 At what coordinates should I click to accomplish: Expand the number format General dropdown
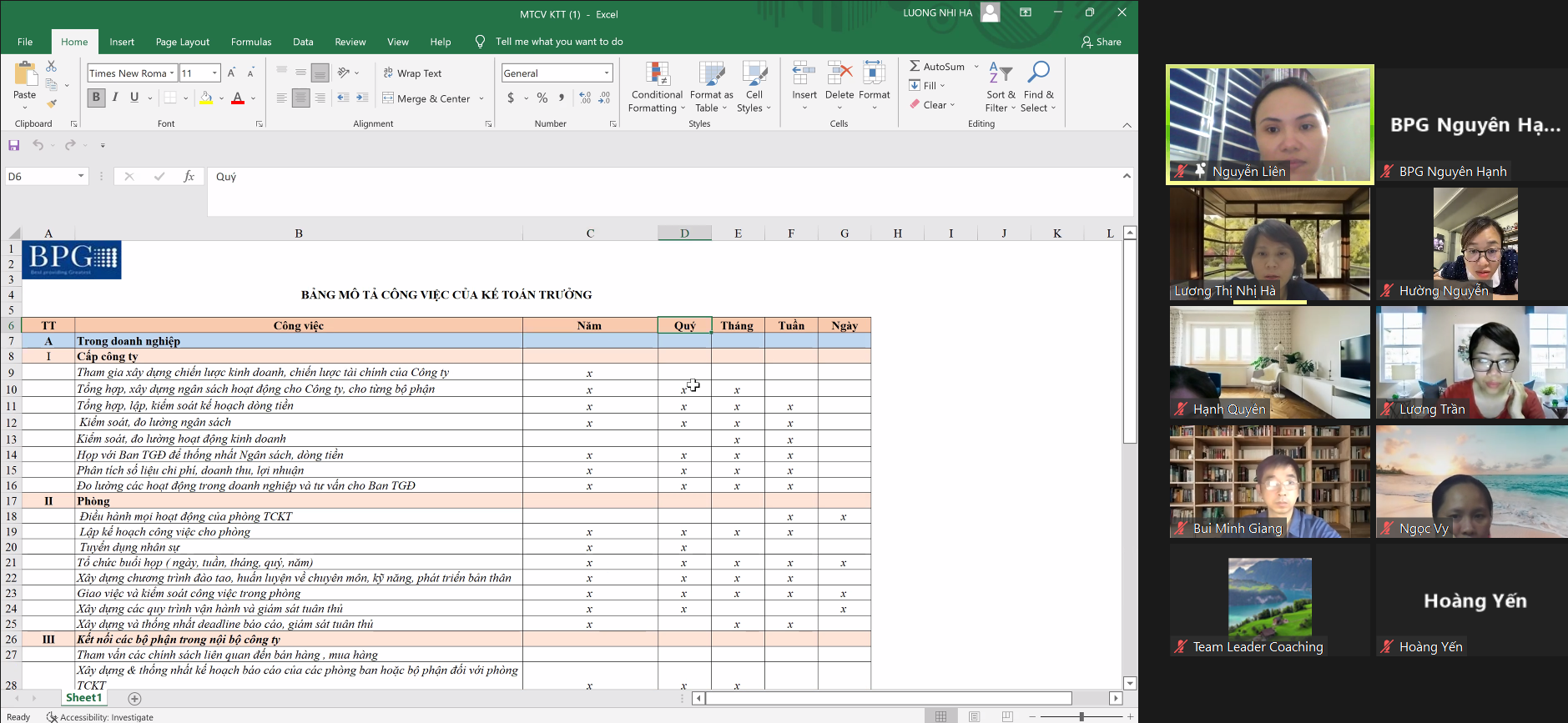coord(606,73)
